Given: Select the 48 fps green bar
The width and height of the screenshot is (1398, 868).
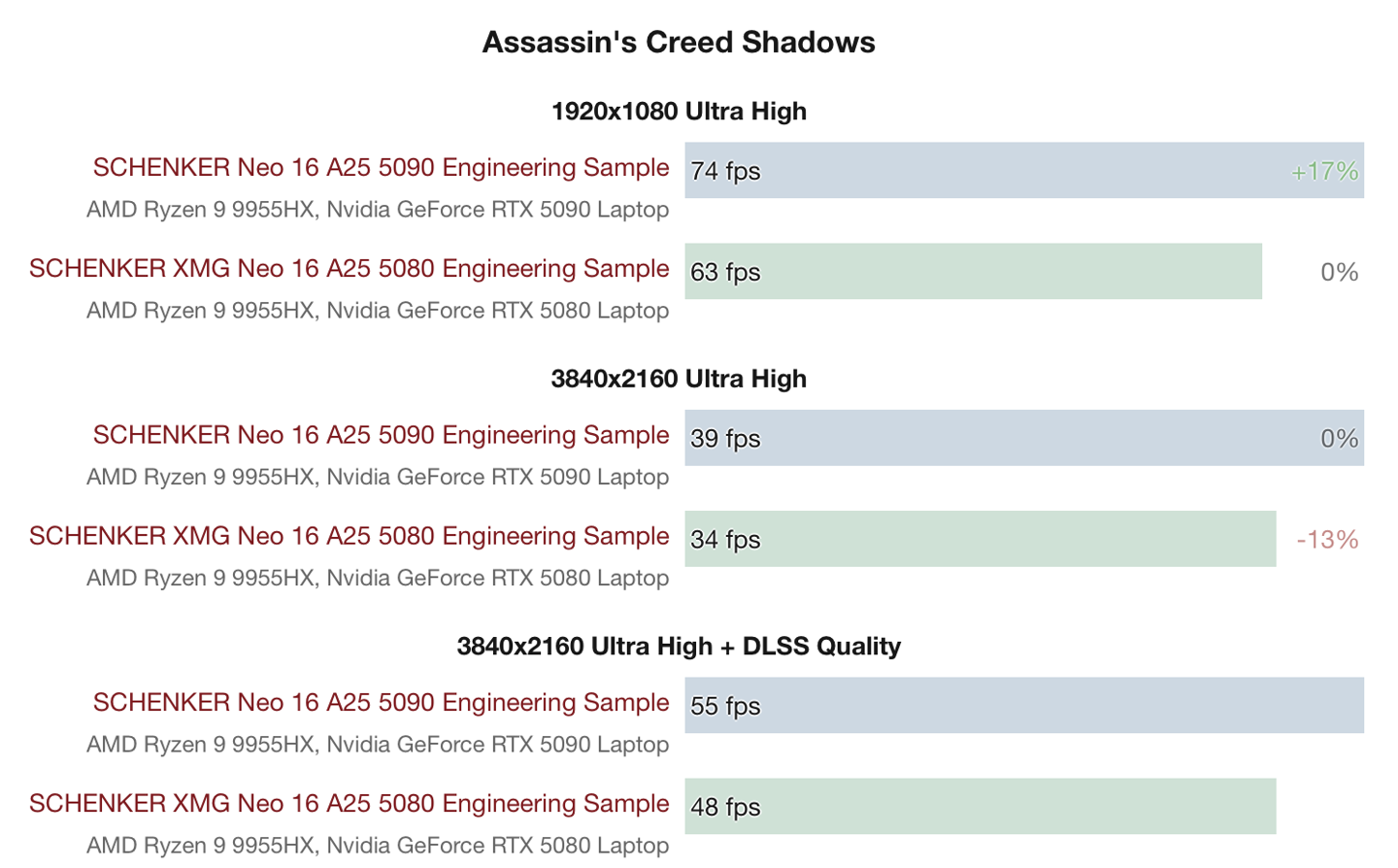Looking at the screenshot, I should [980, 807].
